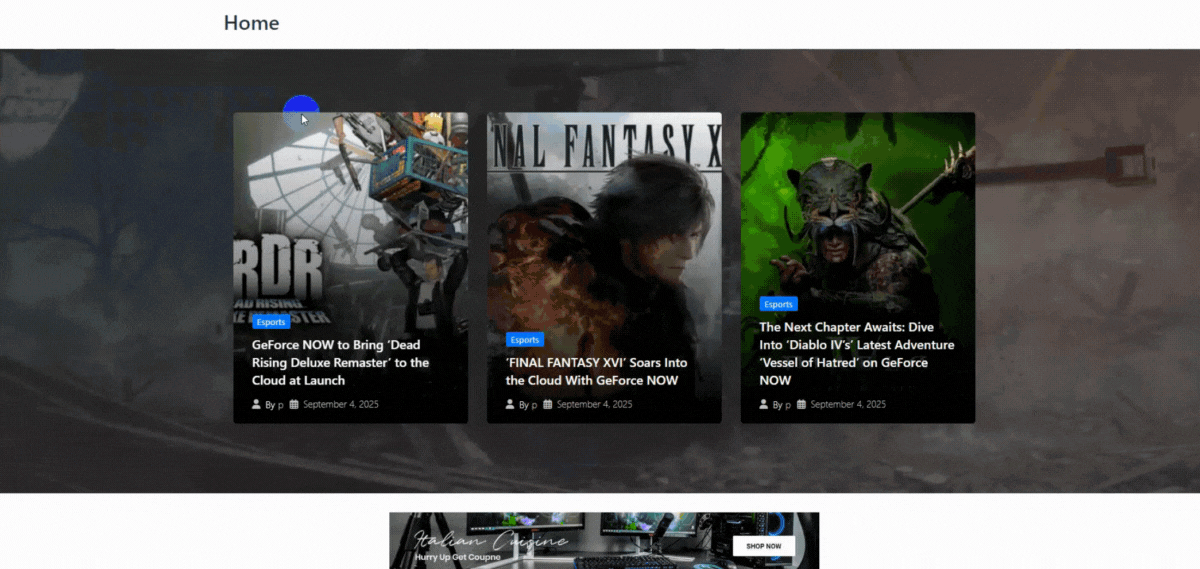The image size is (1200, 569).
Task: Click the SHOP NOW button in the banner ad
Action: 764,546
